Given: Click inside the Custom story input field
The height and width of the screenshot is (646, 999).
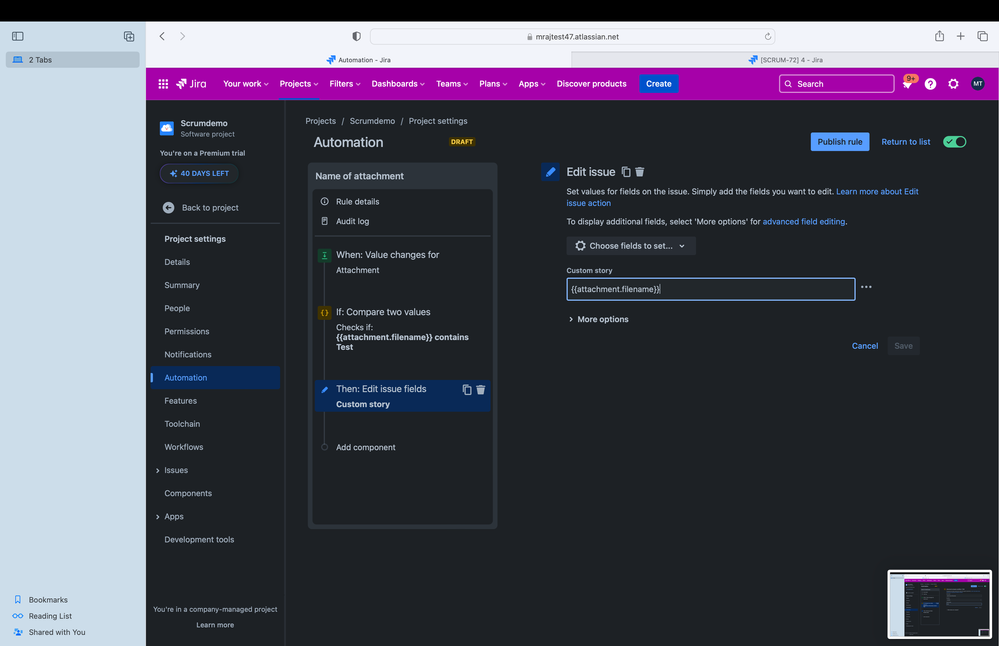Looking at the screenshot, I should [710, 288].
